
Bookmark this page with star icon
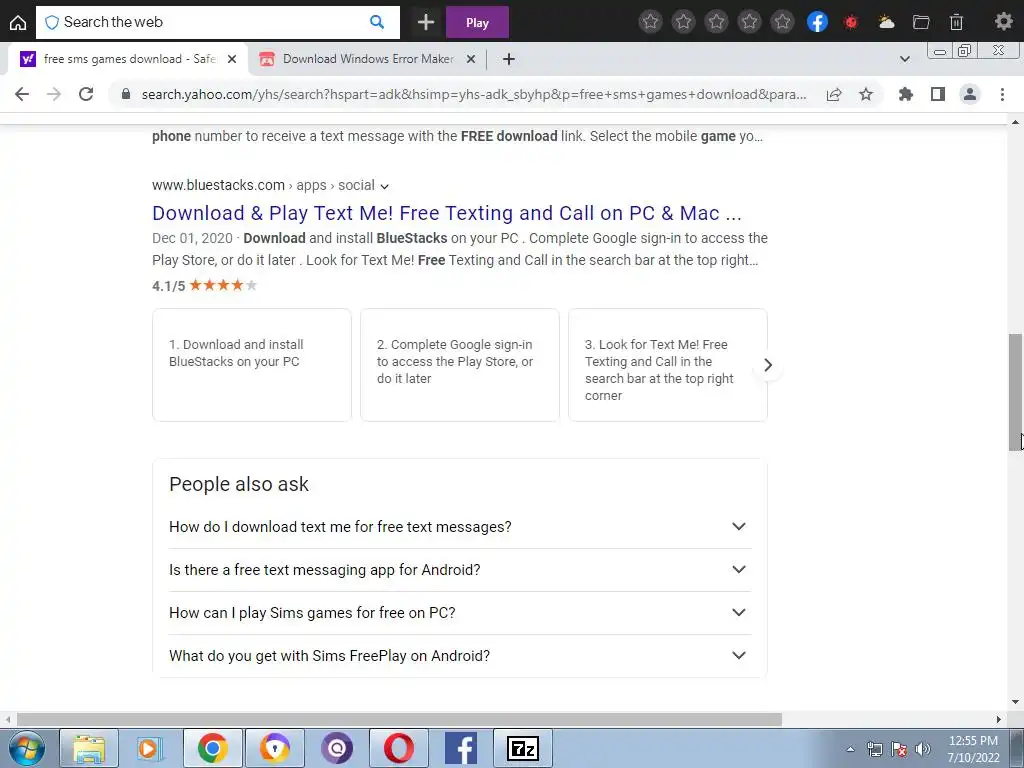point(866,95)
